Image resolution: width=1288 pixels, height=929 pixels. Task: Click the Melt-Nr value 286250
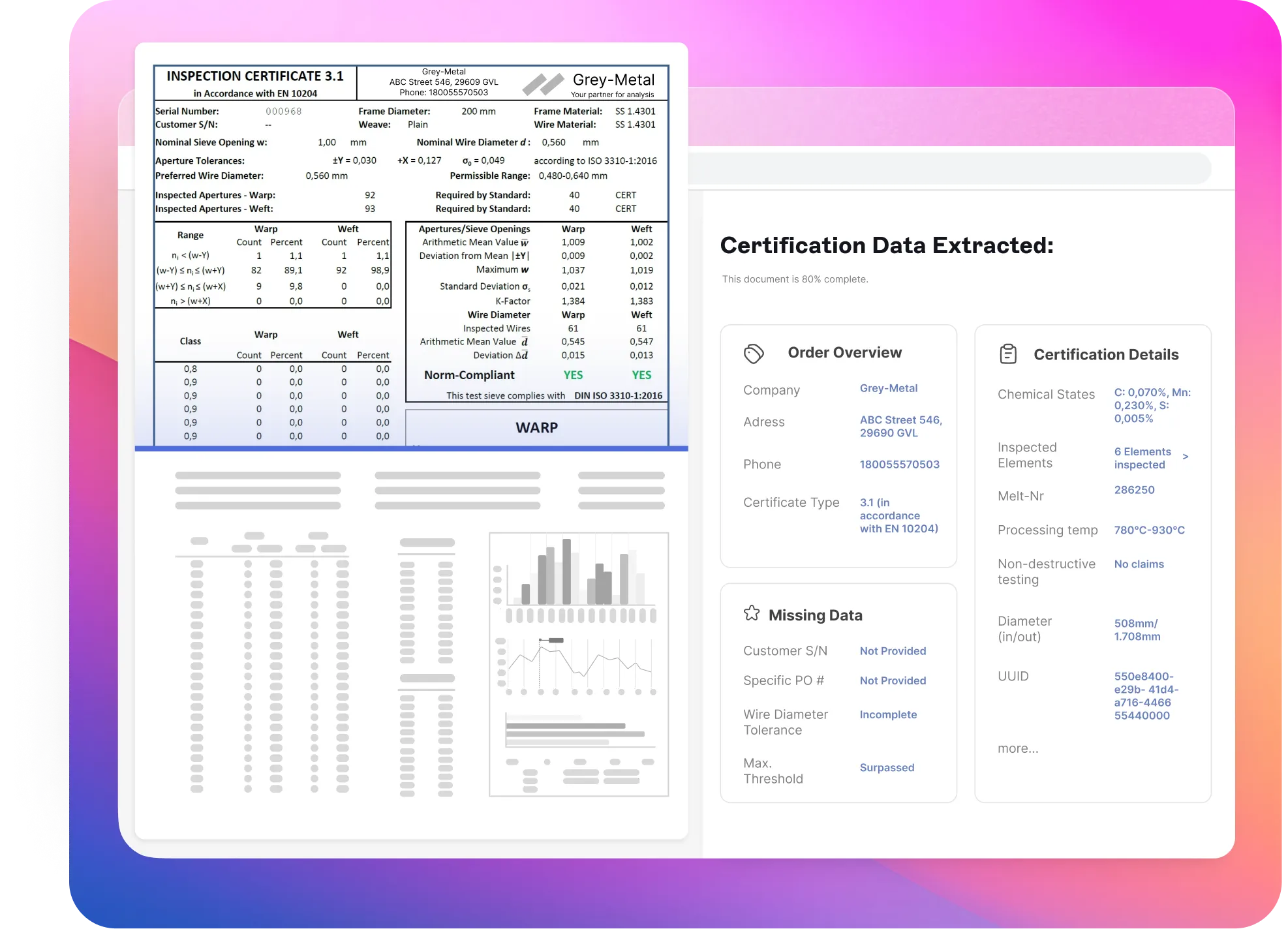tap(1134, 490)
